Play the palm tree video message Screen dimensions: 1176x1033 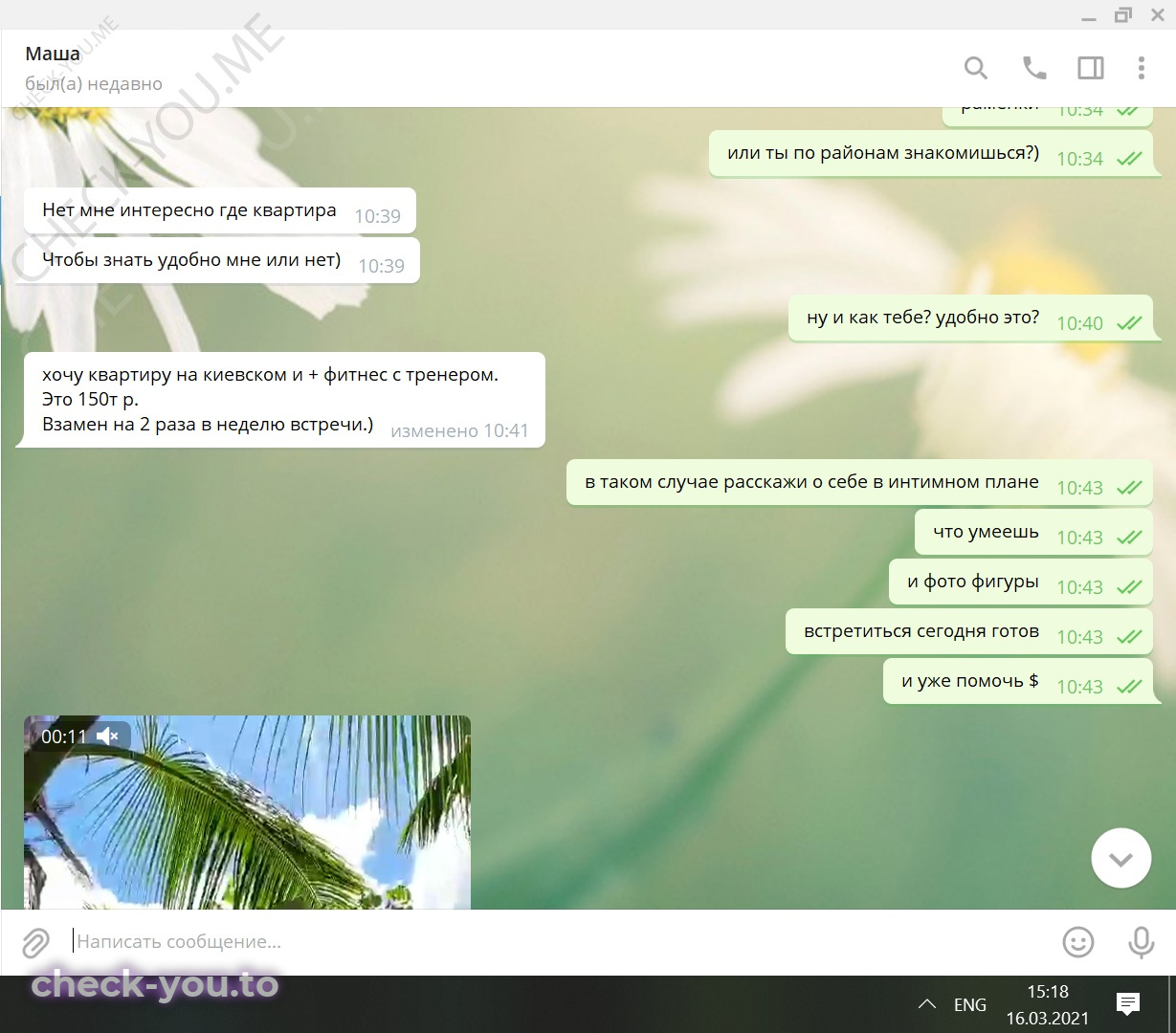247,812
